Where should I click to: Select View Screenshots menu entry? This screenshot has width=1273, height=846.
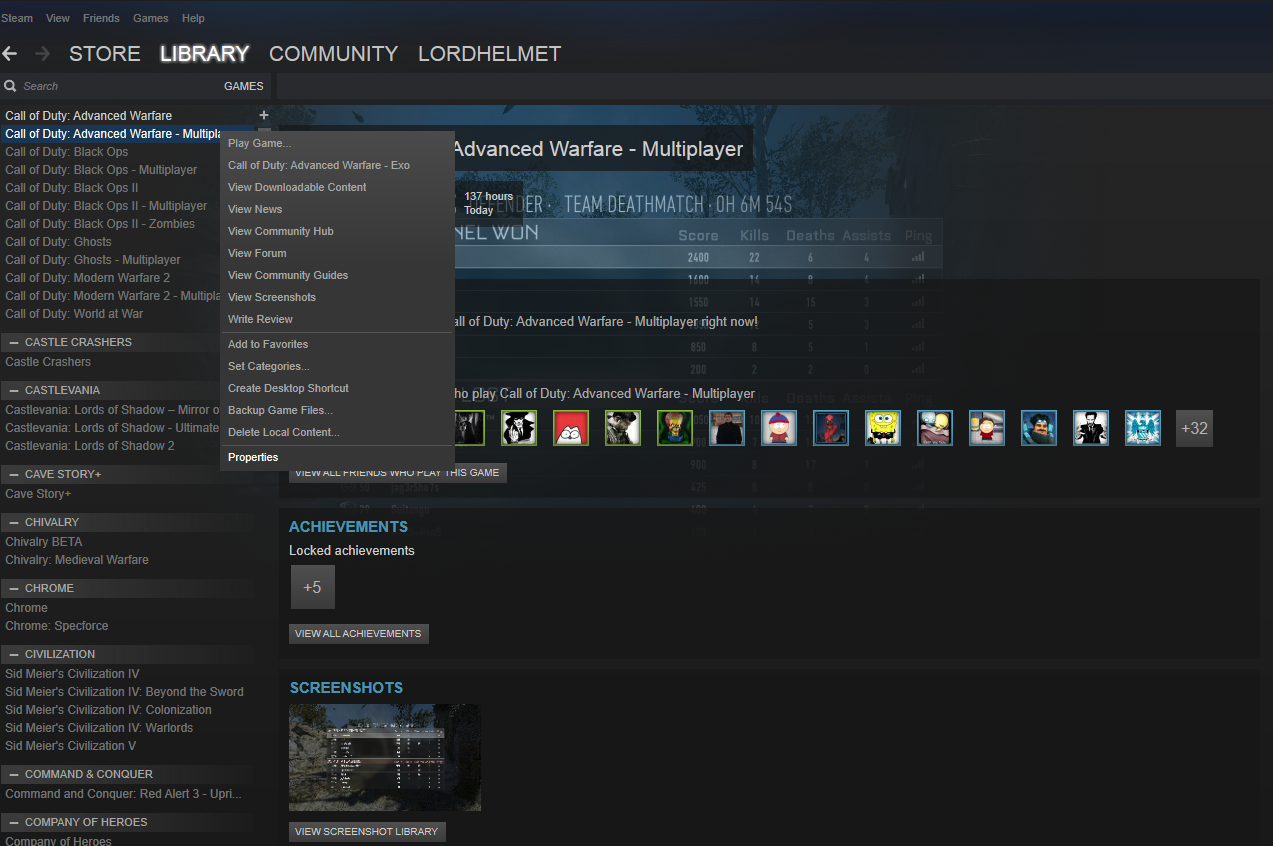[x=337, y=297]
